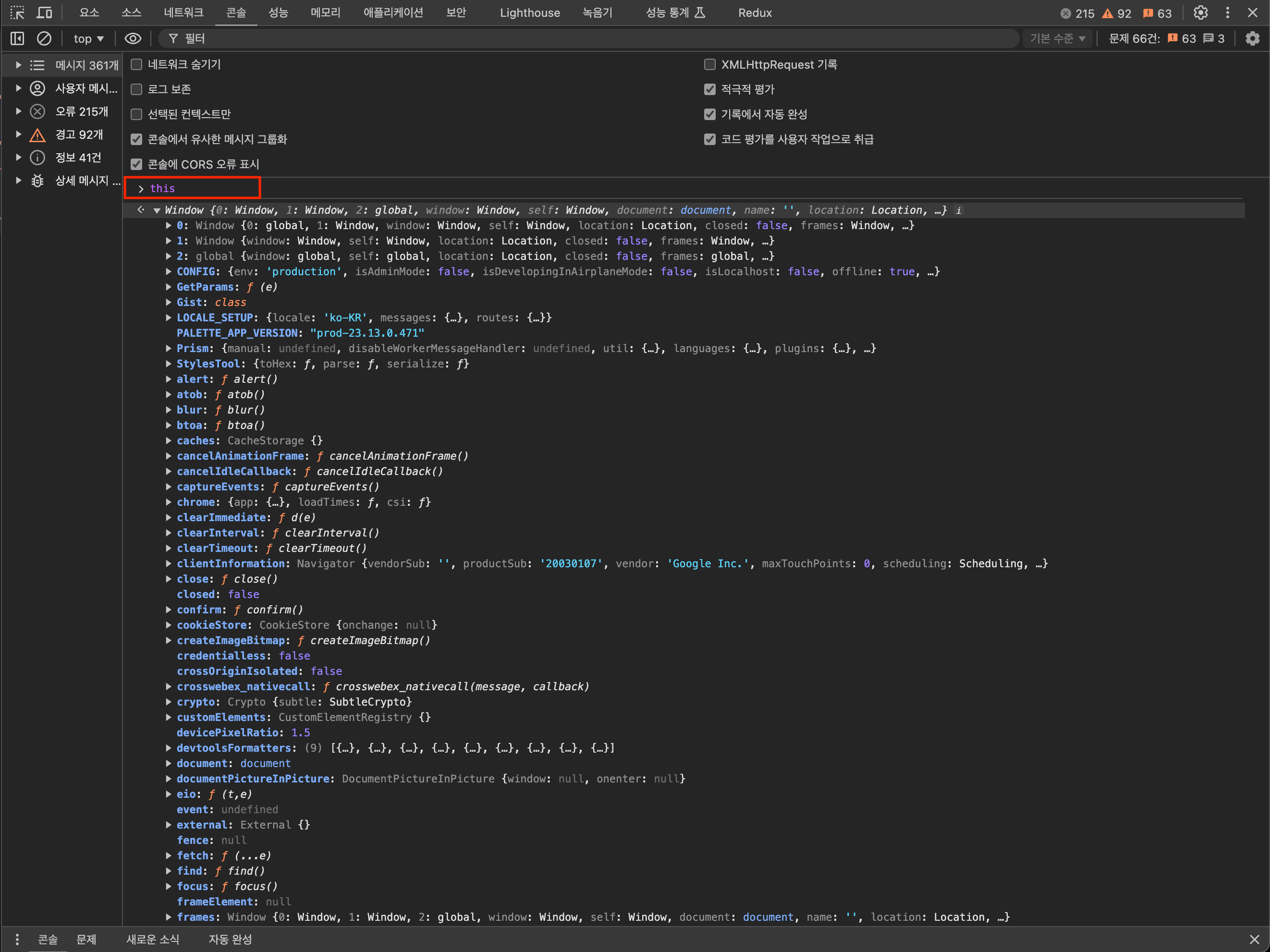Screen dimensions: 1270x952
Task: Uncheck 코드 평가를 사용자 작업으로 취급
Action: tap(709, 139)
